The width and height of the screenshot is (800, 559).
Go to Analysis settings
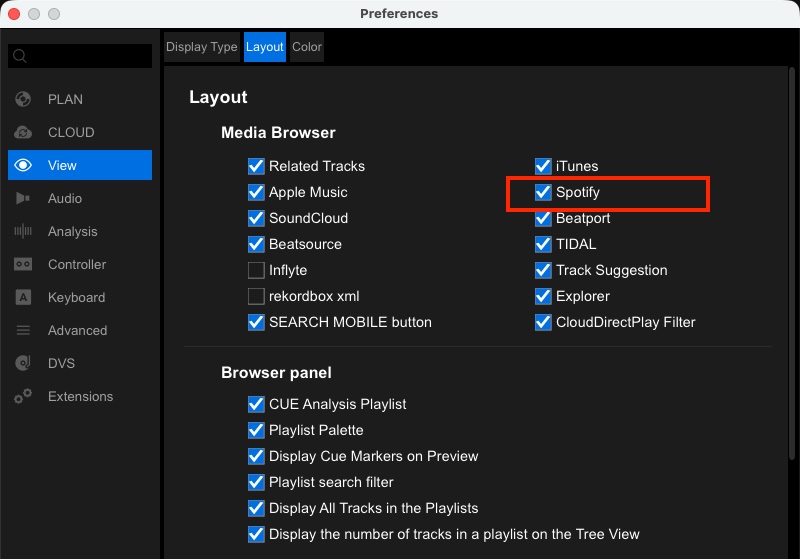pos(72,231)
